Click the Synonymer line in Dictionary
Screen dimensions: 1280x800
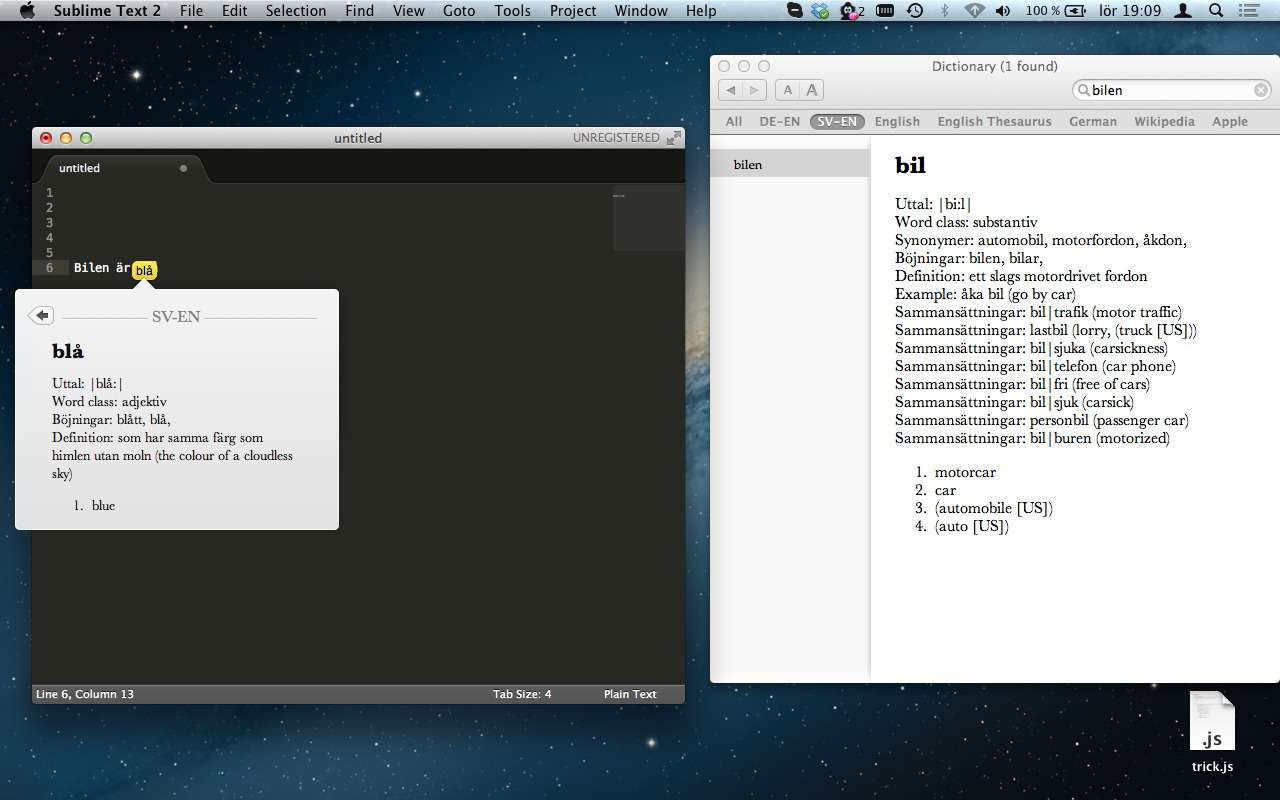pos(1041,240)
